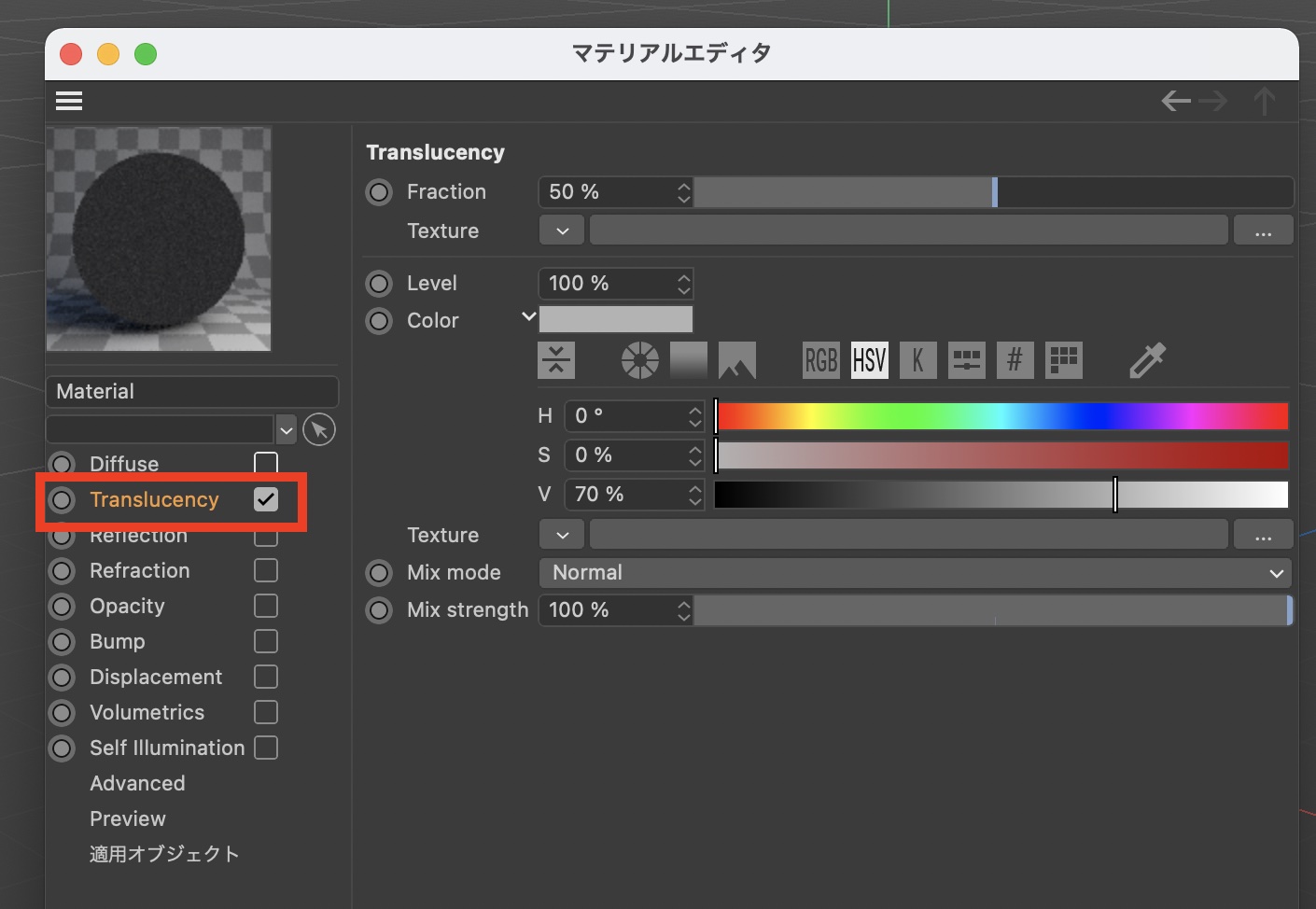Select the spectrum gradient mode icon
Screen dimensions: 1316x909
(x=689, y=360)
